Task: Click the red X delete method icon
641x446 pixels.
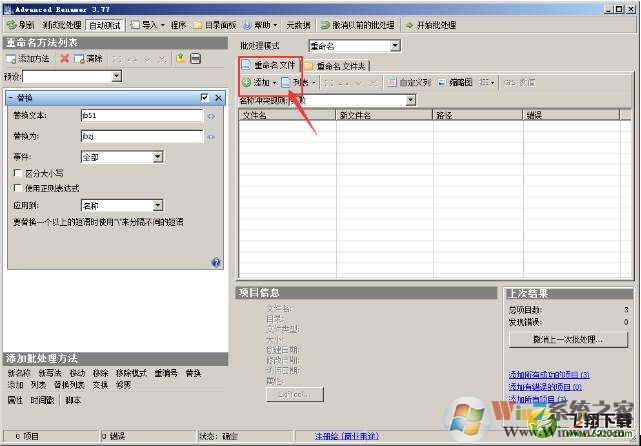Action: (x=65, y=59)
